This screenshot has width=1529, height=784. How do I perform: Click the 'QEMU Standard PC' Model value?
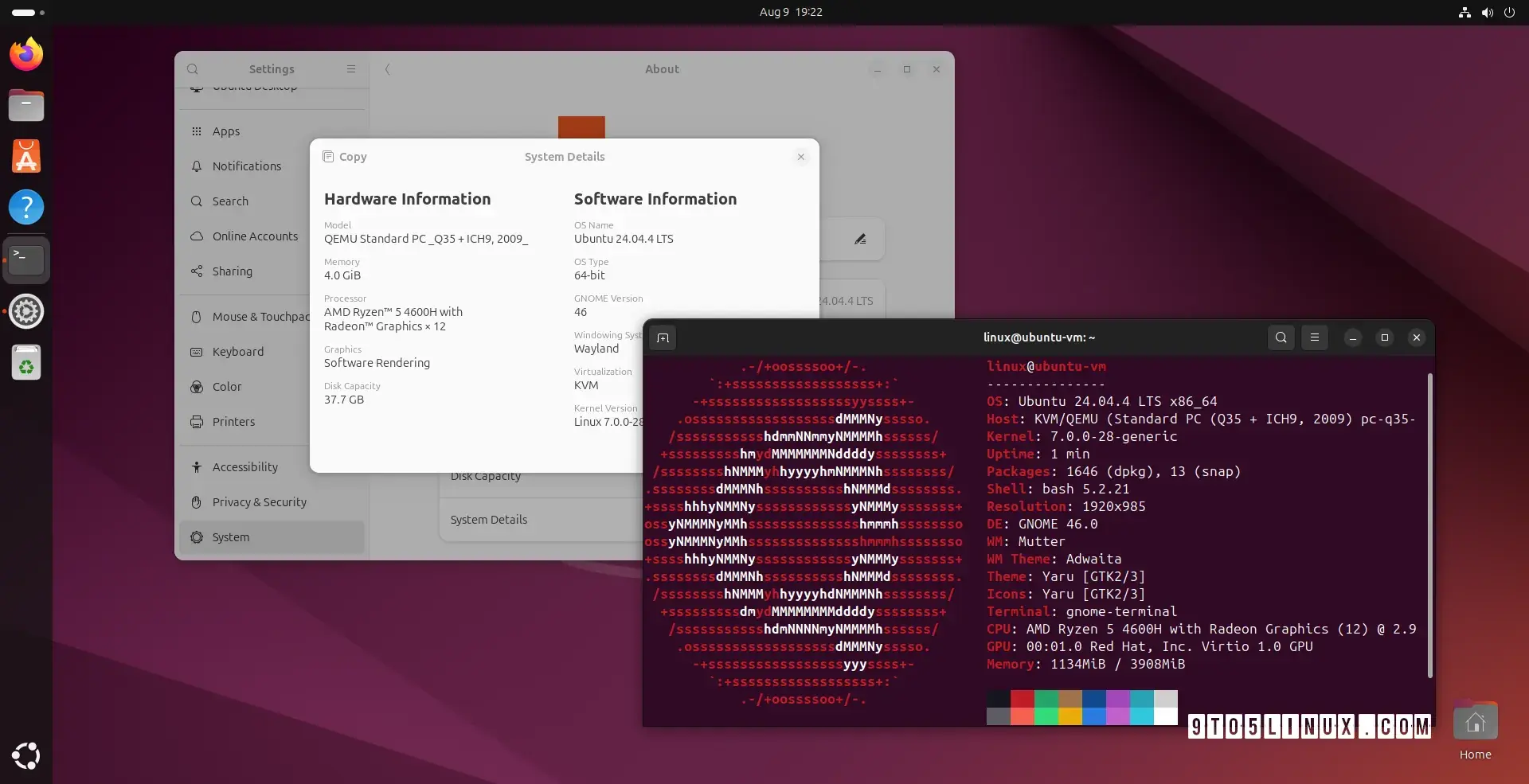click(x=426, y=239)
